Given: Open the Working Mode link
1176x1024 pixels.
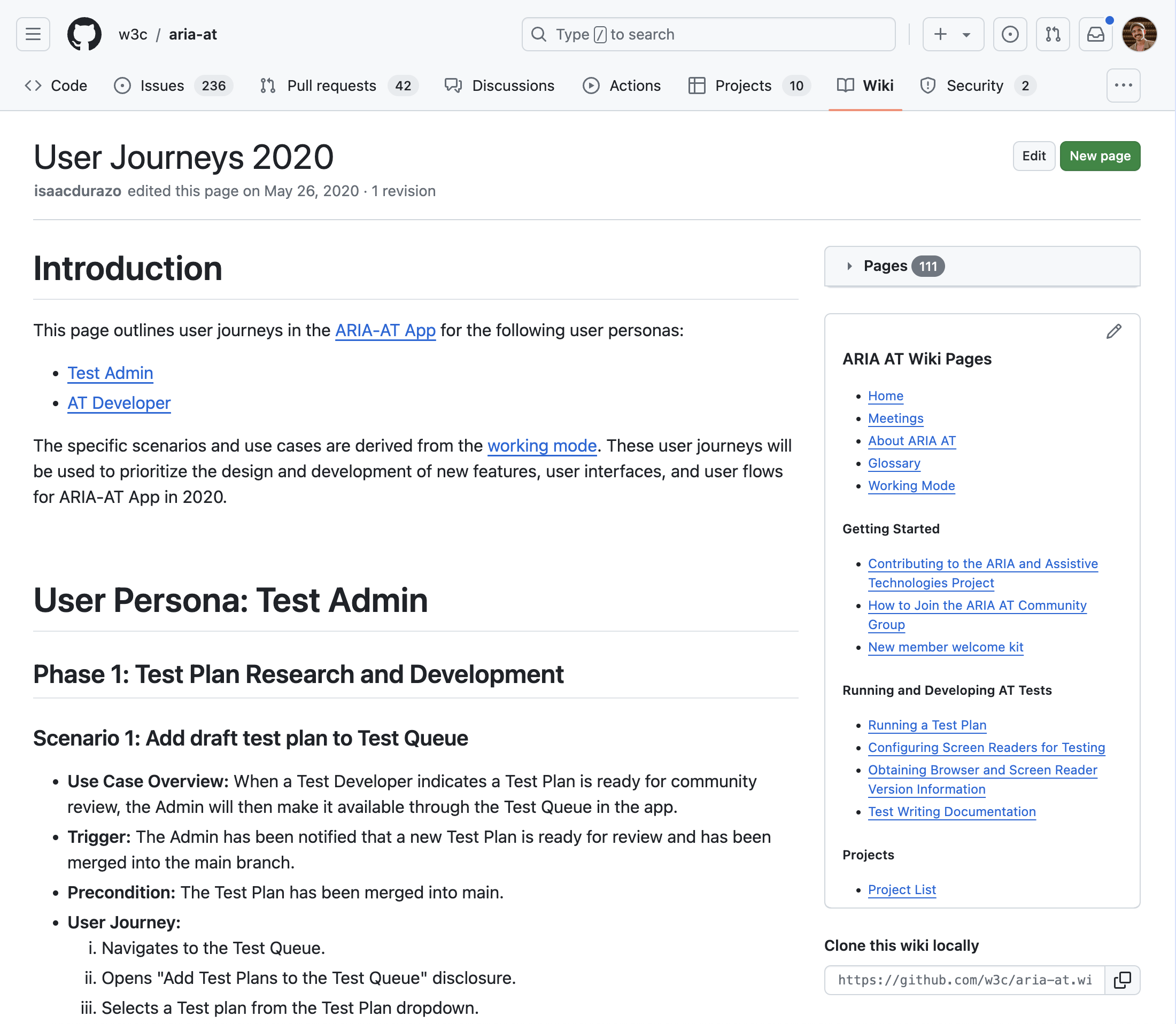Looking at the screenshot, I should point(911,486).
